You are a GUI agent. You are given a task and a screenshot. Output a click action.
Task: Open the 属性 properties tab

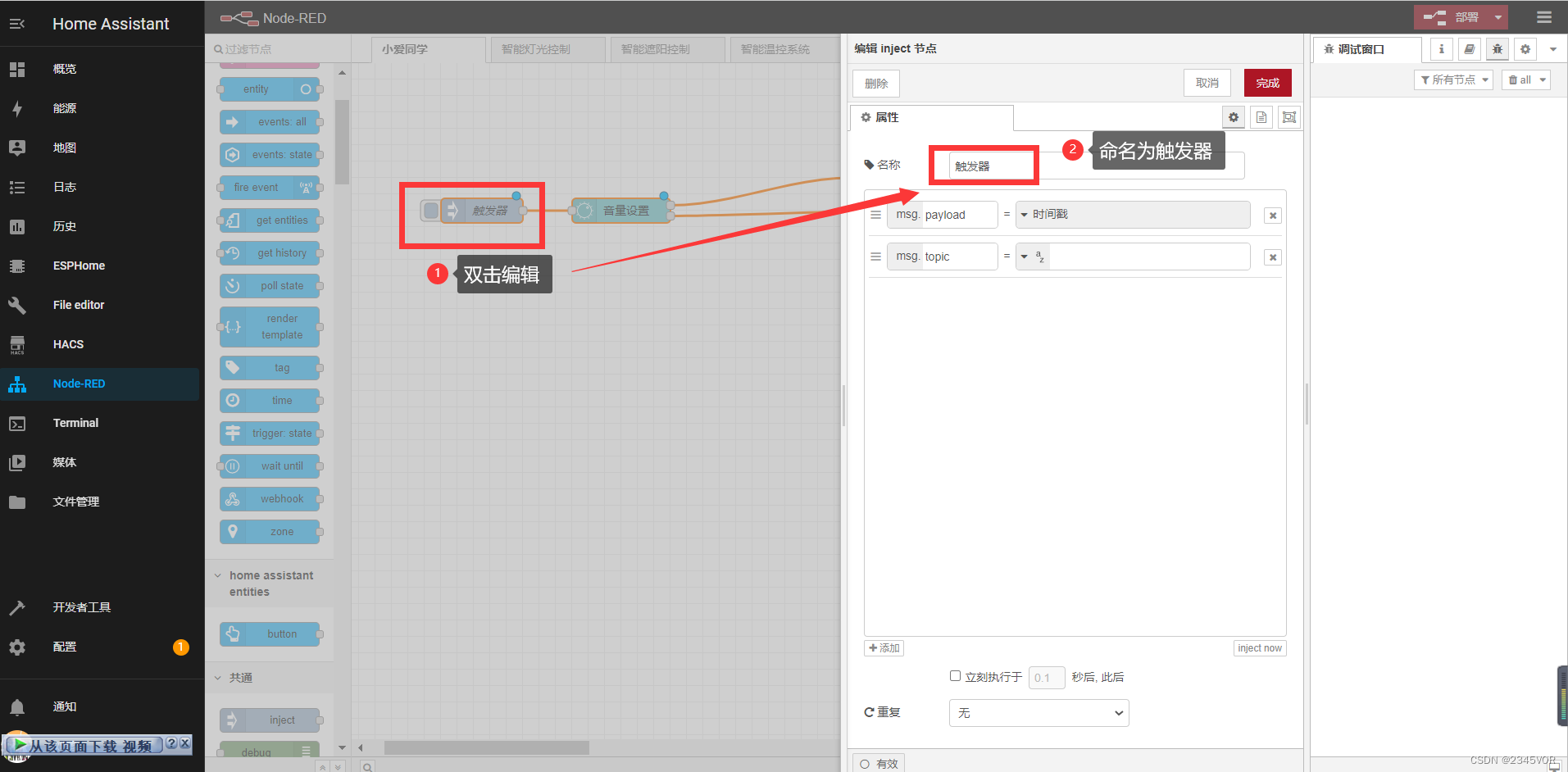pyautogui.click(x=932, y=117)
